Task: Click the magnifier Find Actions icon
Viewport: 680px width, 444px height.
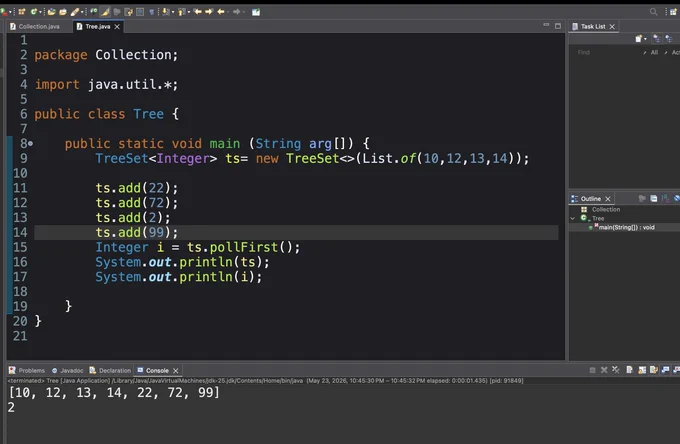Action: click(654, 12)
